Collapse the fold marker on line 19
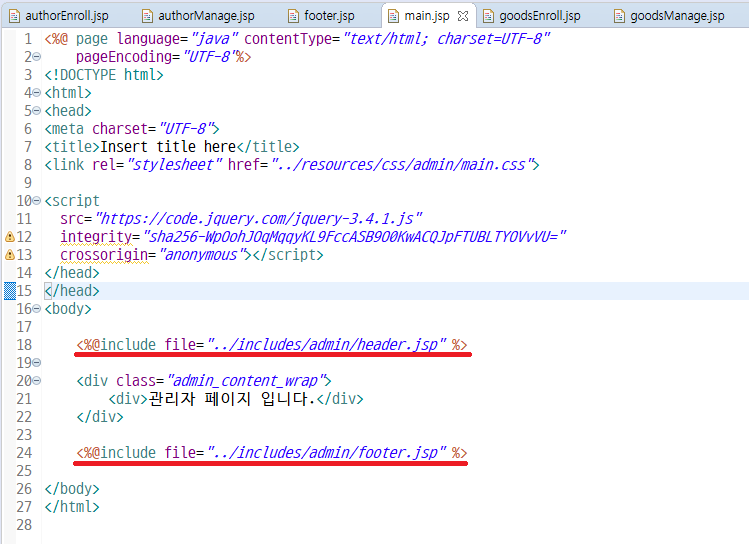Image resolution: width=749 pixels, height=544 pixels. [x=37, y=363]
